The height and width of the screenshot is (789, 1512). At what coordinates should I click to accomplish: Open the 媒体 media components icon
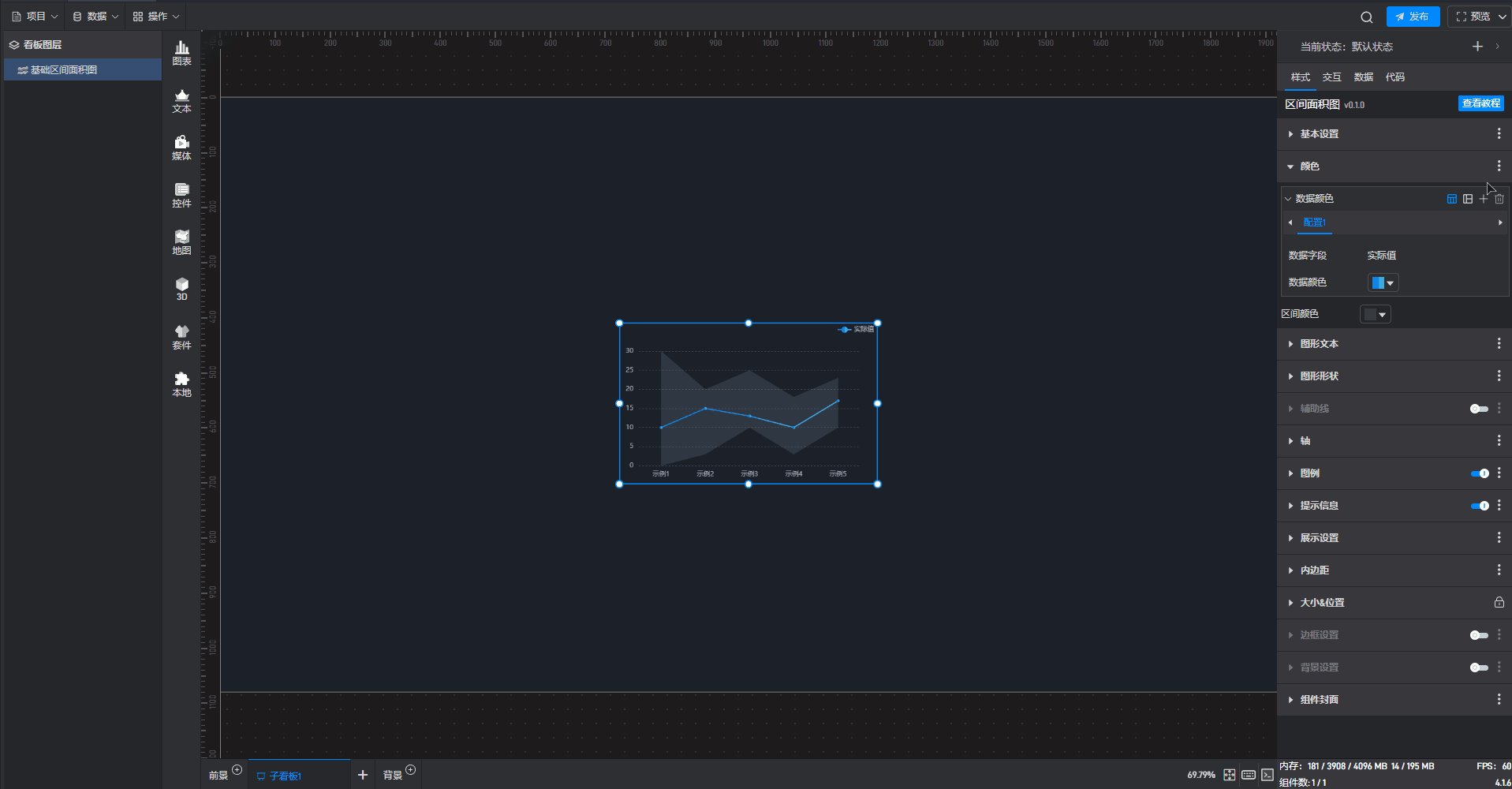pos(181,148)
